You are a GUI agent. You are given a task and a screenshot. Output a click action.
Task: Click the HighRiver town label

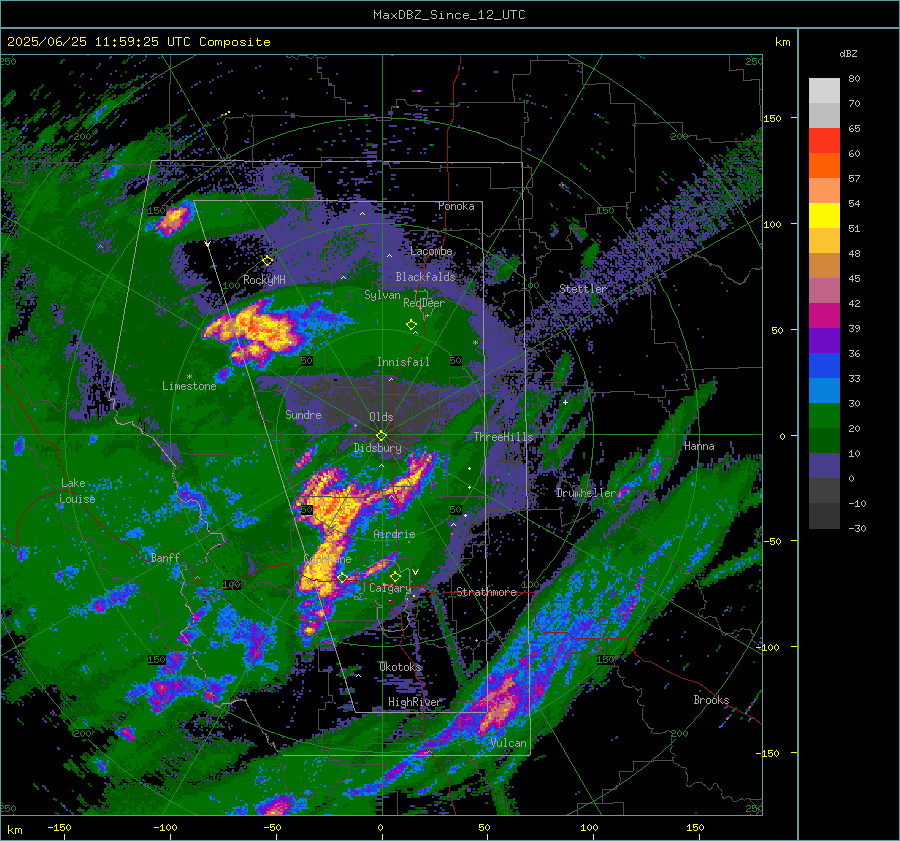pos(414,702)
